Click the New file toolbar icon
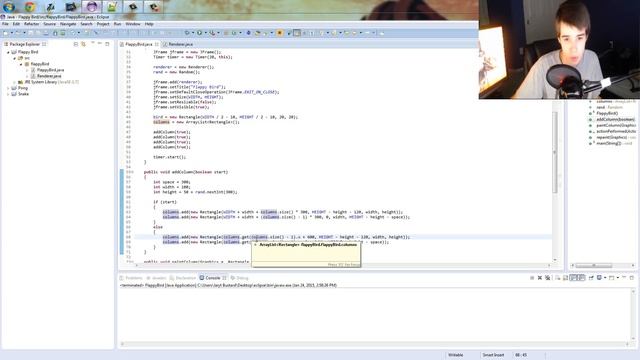Screen dimensions: 640x360 (6, 33)
